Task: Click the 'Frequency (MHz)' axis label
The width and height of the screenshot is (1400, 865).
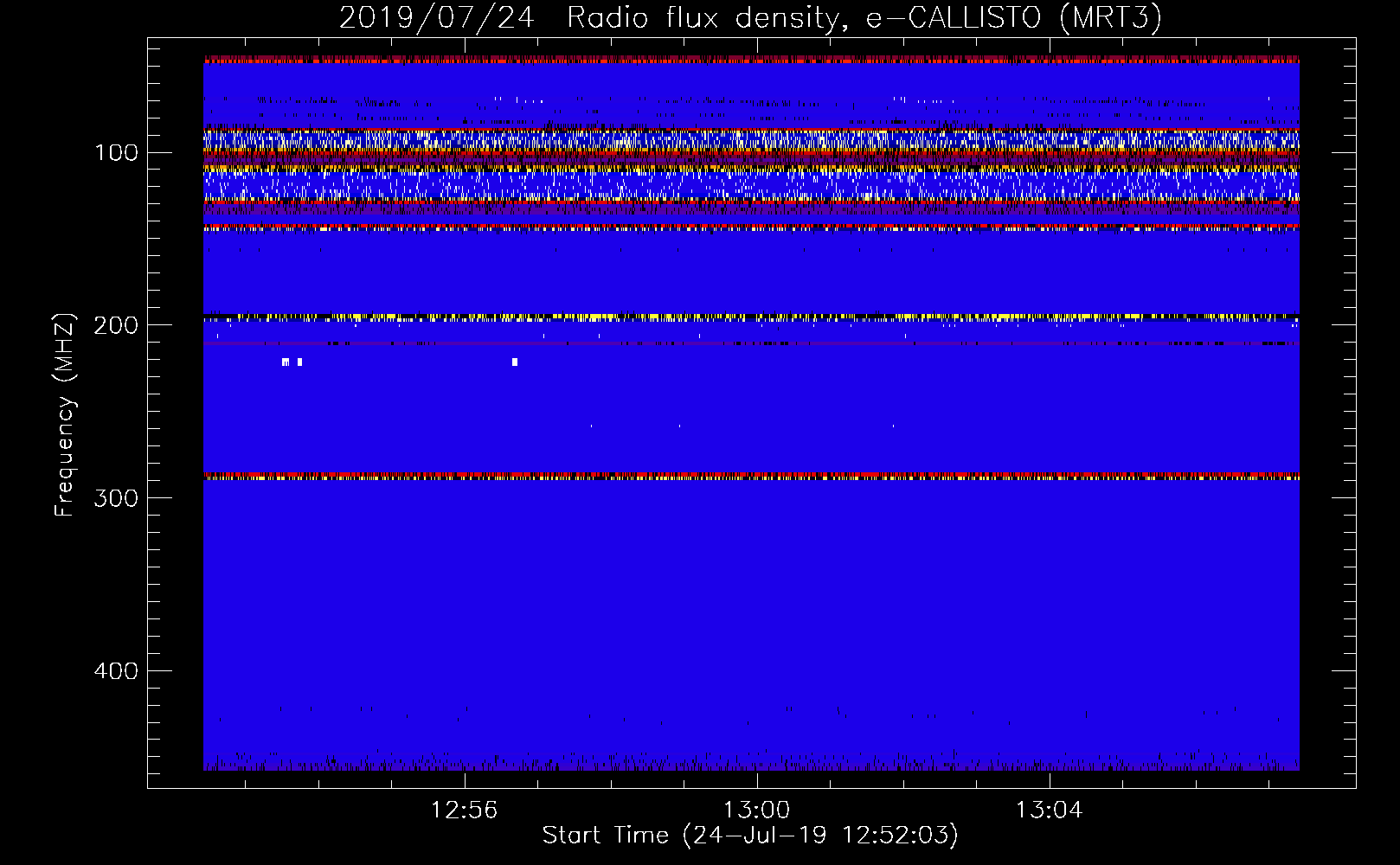Action: (x=65, y=414)
